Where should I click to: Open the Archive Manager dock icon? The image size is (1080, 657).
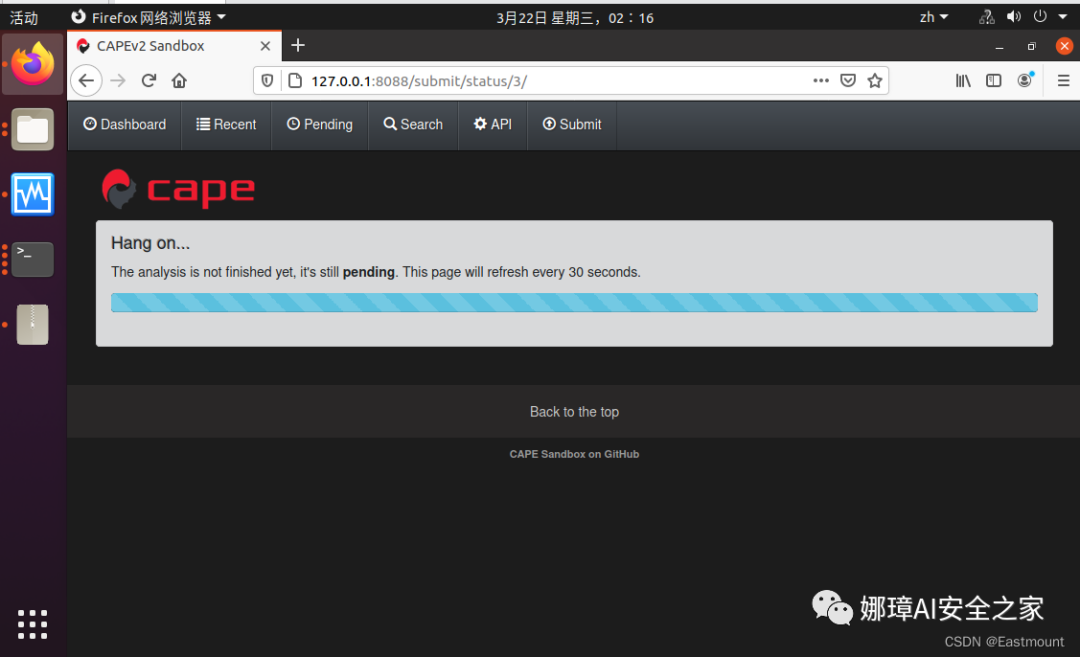click(32, 324)
